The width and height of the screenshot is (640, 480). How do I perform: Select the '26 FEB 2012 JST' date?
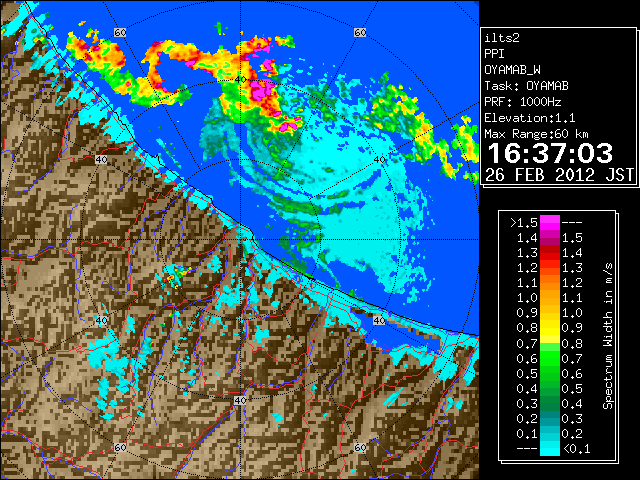coord(559,175)
